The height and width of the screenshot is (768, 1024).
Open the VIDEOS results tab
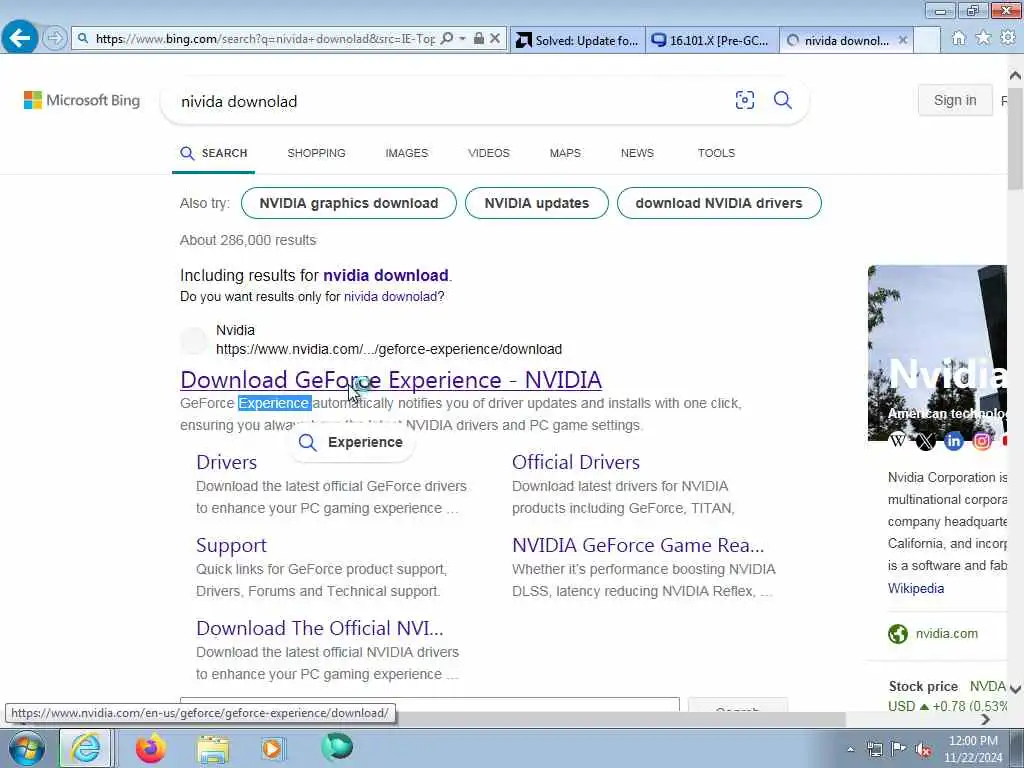pos(488,153)
